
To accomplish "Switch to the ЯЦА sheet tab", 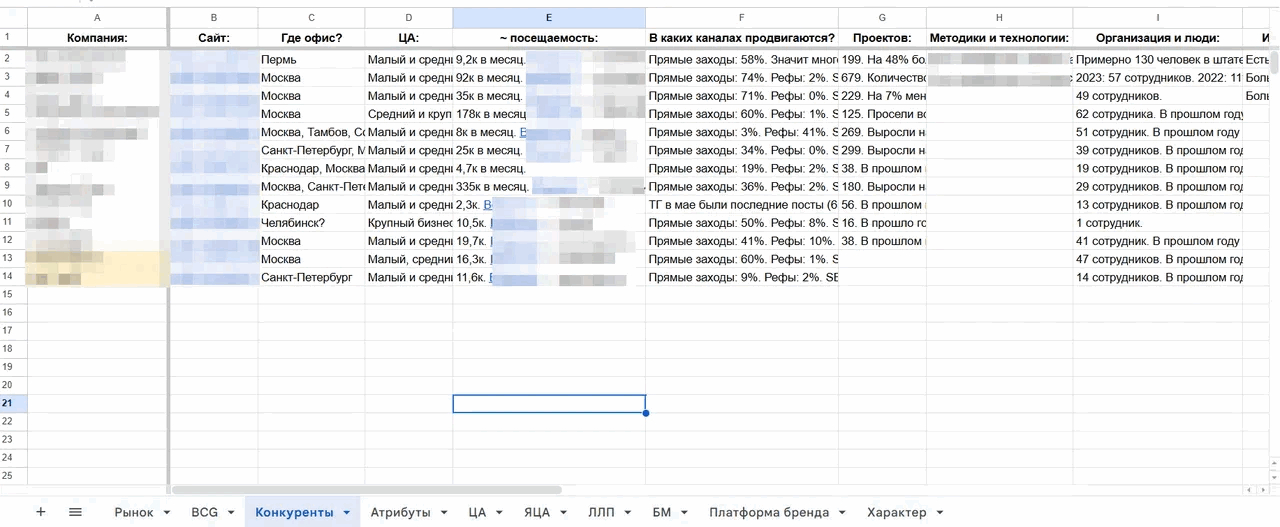I will [x=536, y=513].
